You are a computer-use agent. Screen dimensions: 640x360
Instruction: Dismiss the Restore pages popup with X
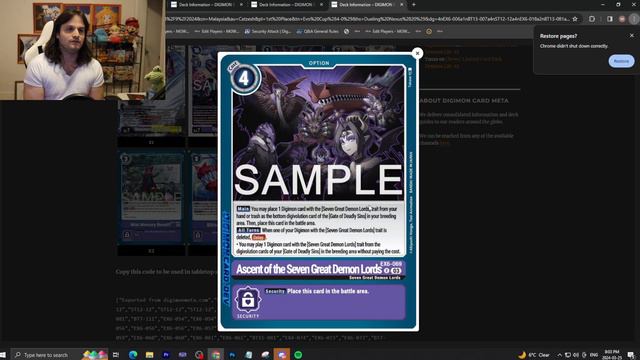click(632, 36)
